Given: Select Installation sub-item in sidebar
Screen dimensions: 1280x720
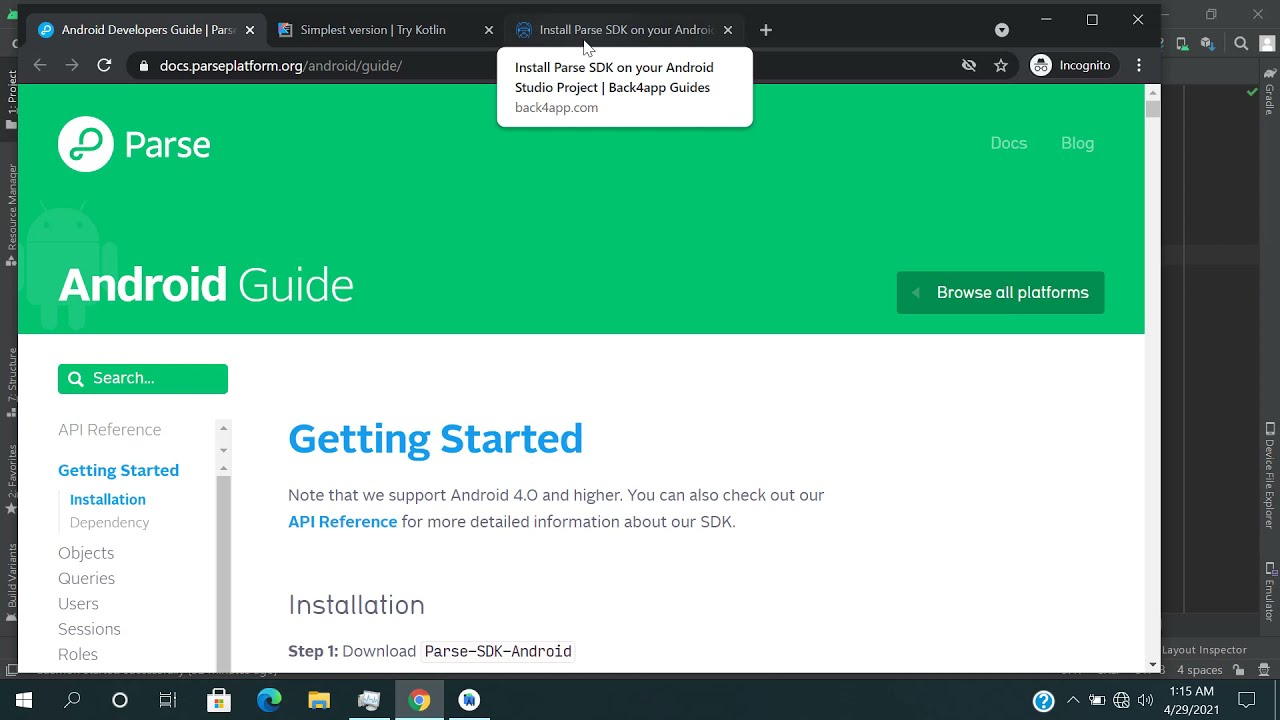Looking at the screenshot, I should pos(108,499).
